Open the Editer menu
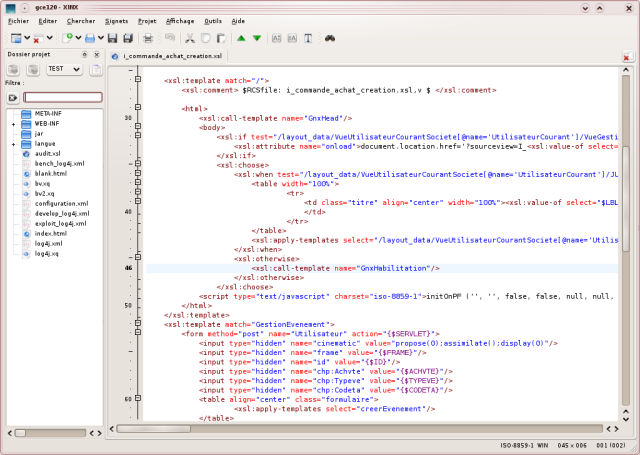This screenshot has height=455, width=640. click(x=48, y=21)
